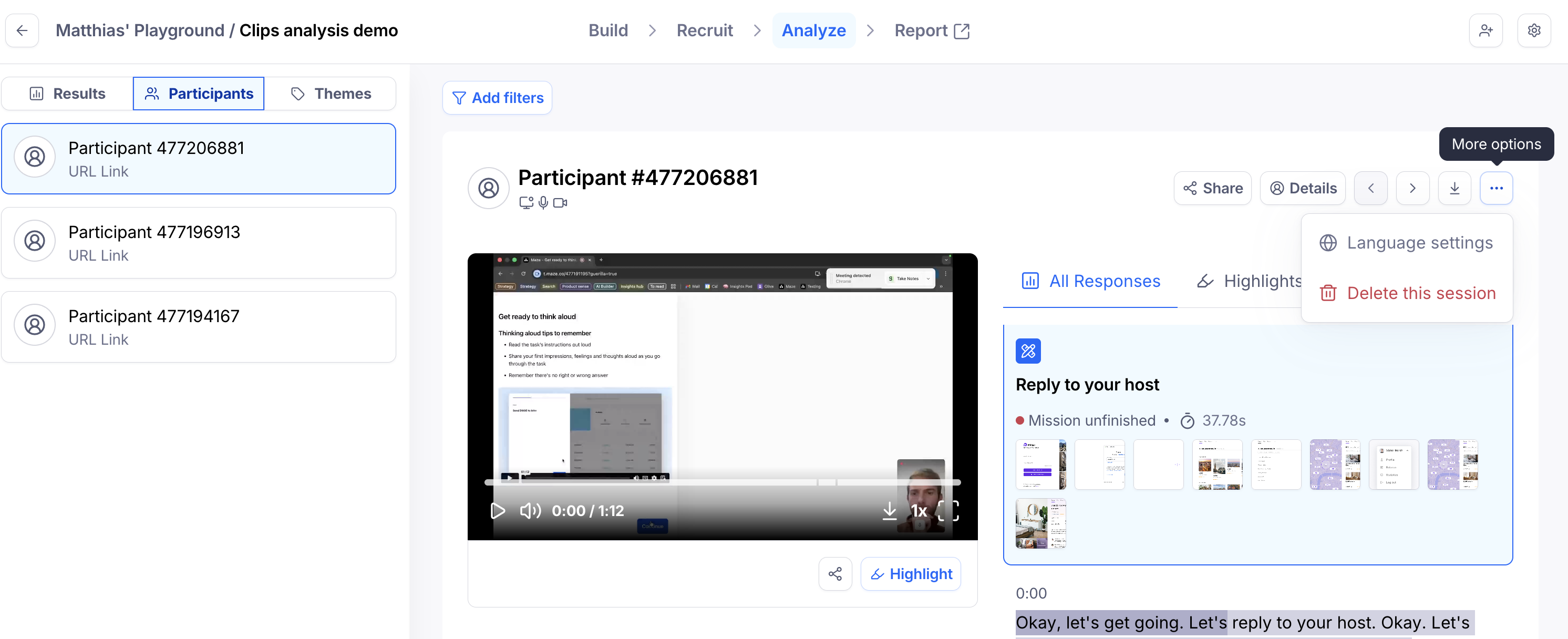Download the video recording
The height and width of the screenshot is (639, 1568).
tap(889, 511)
